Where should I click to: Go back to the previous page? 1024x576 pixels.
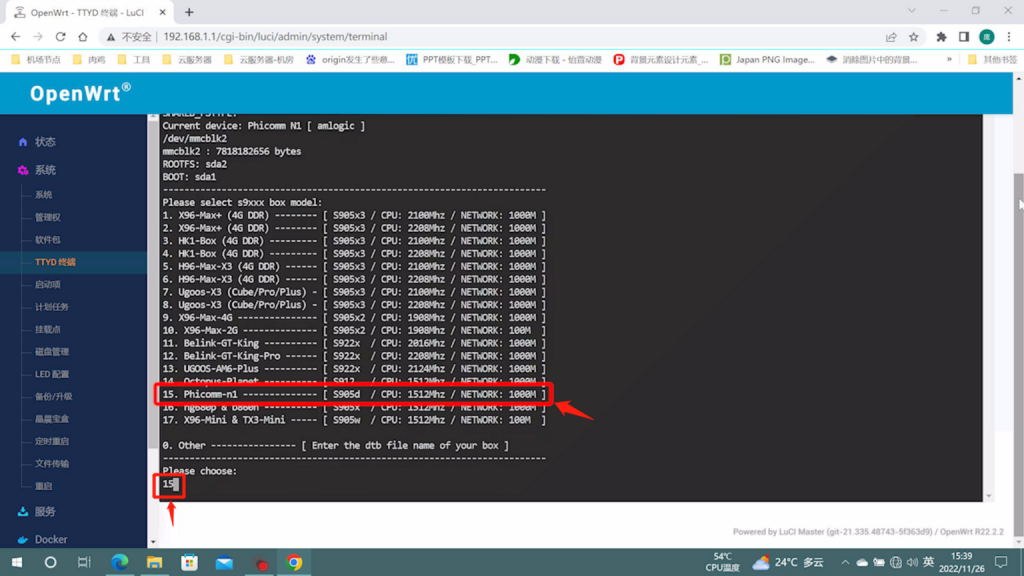click(x=16, y=37)
